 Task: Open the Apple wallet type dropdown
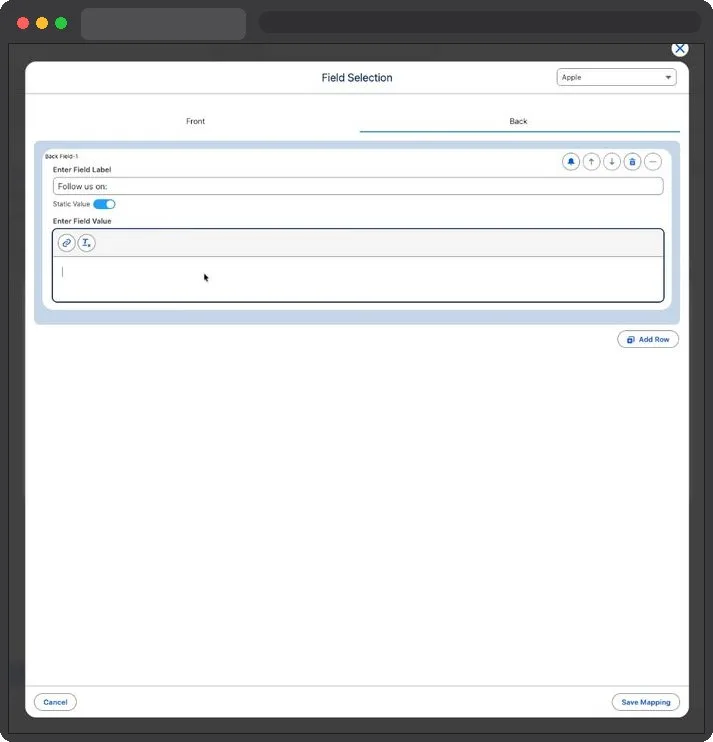coord(616,77)
